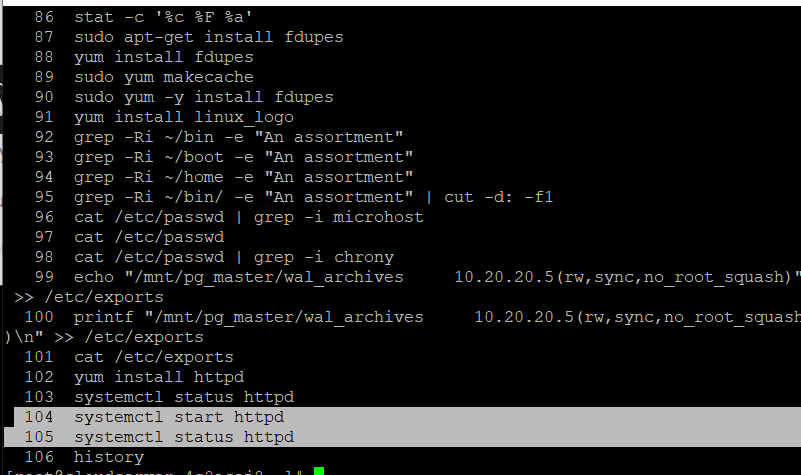Click line 106 history command
801x475 pixels.
[x=109, y=457]
